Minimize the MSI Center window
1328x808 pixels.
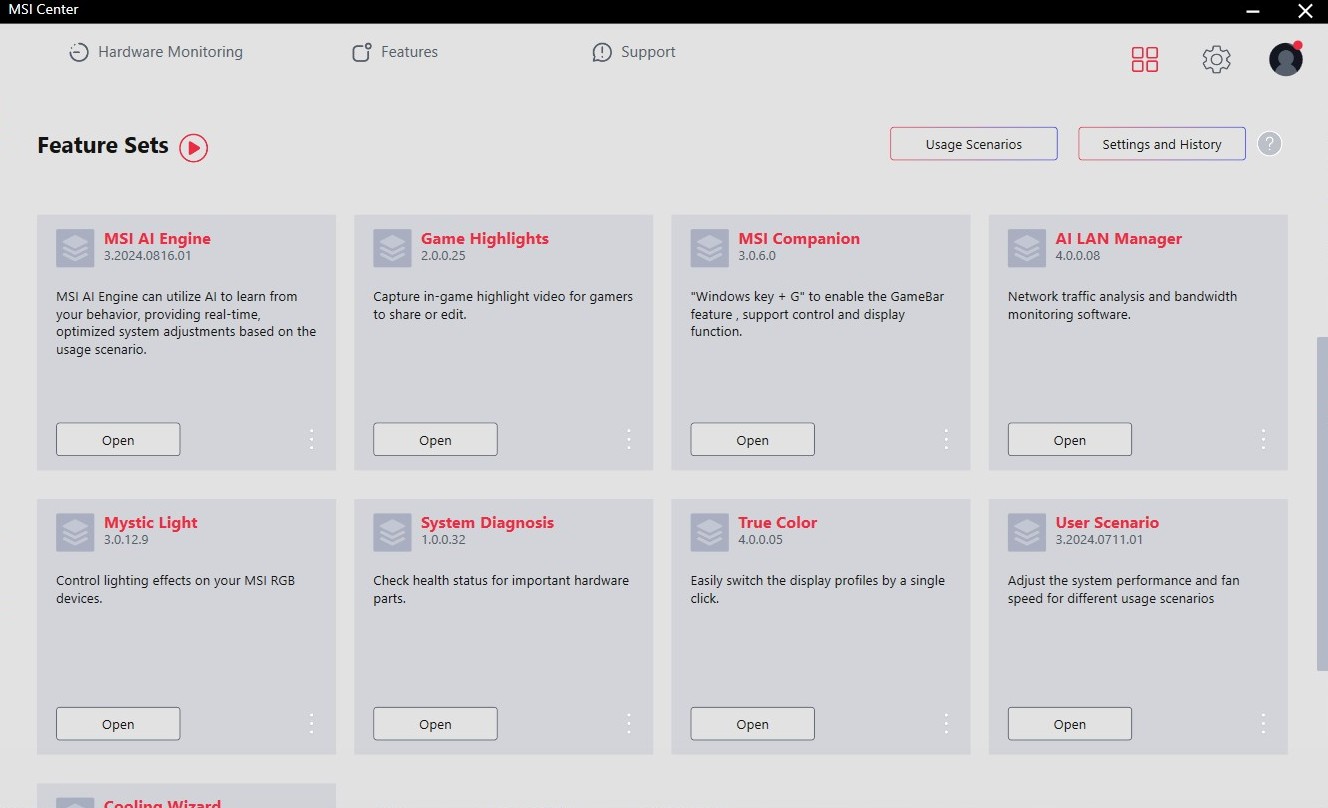coord(1254,11)
